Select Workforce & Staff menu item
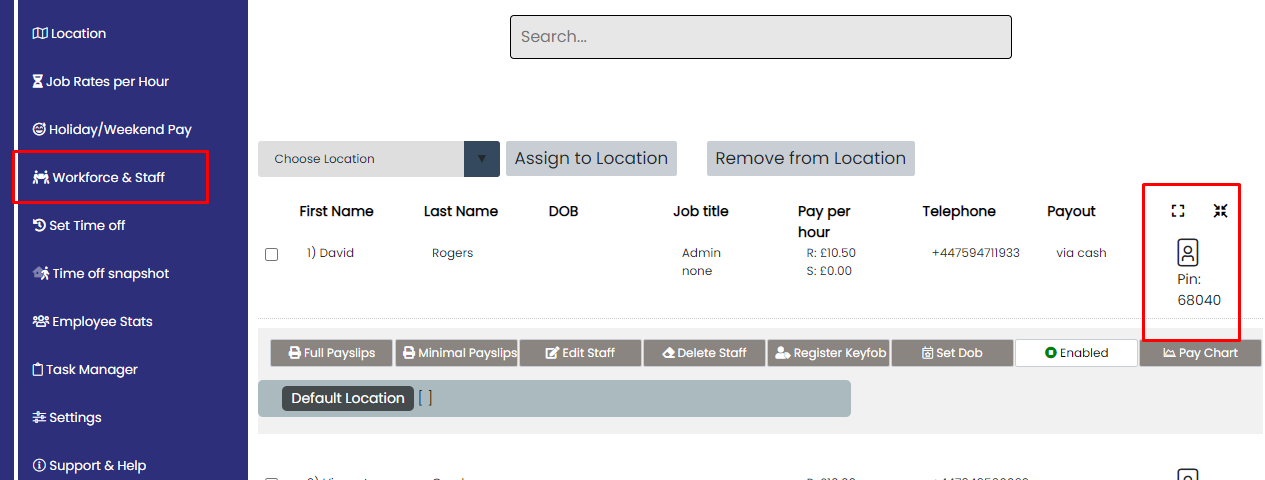This screenshot has width=1265, height=480. pyautogui.click(x=99, y=177)
